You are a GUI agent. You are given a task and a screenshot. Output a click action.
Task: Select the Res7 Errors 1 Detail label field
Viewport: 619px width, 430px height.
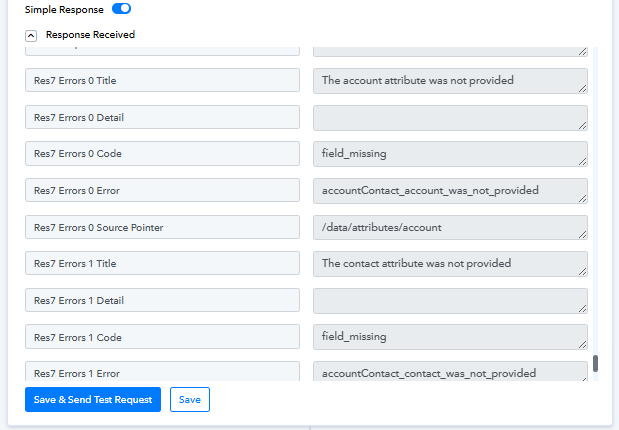tap(162, 300)
